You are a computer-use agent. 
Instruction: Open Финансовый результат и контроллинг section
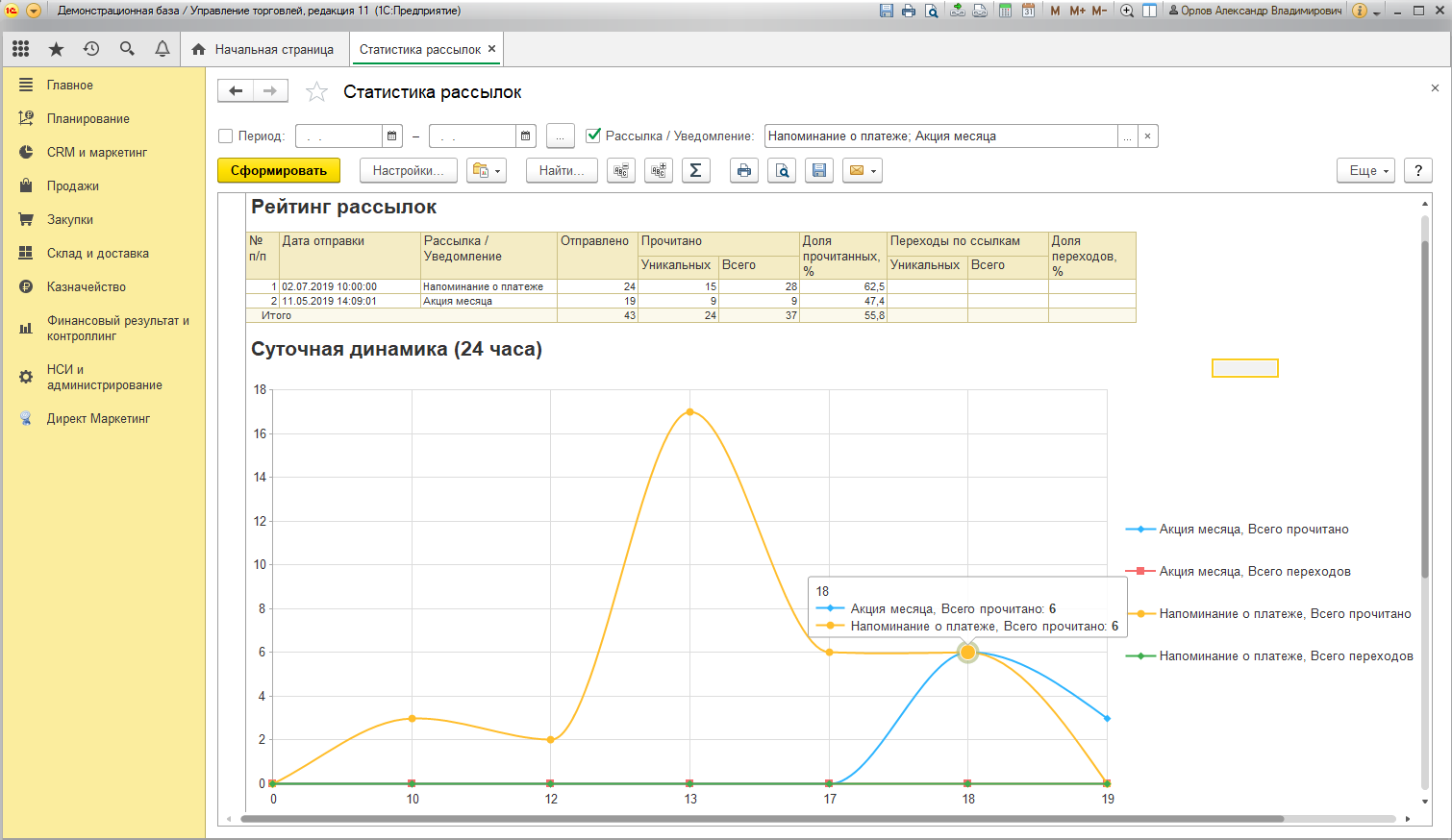point(104,329)
